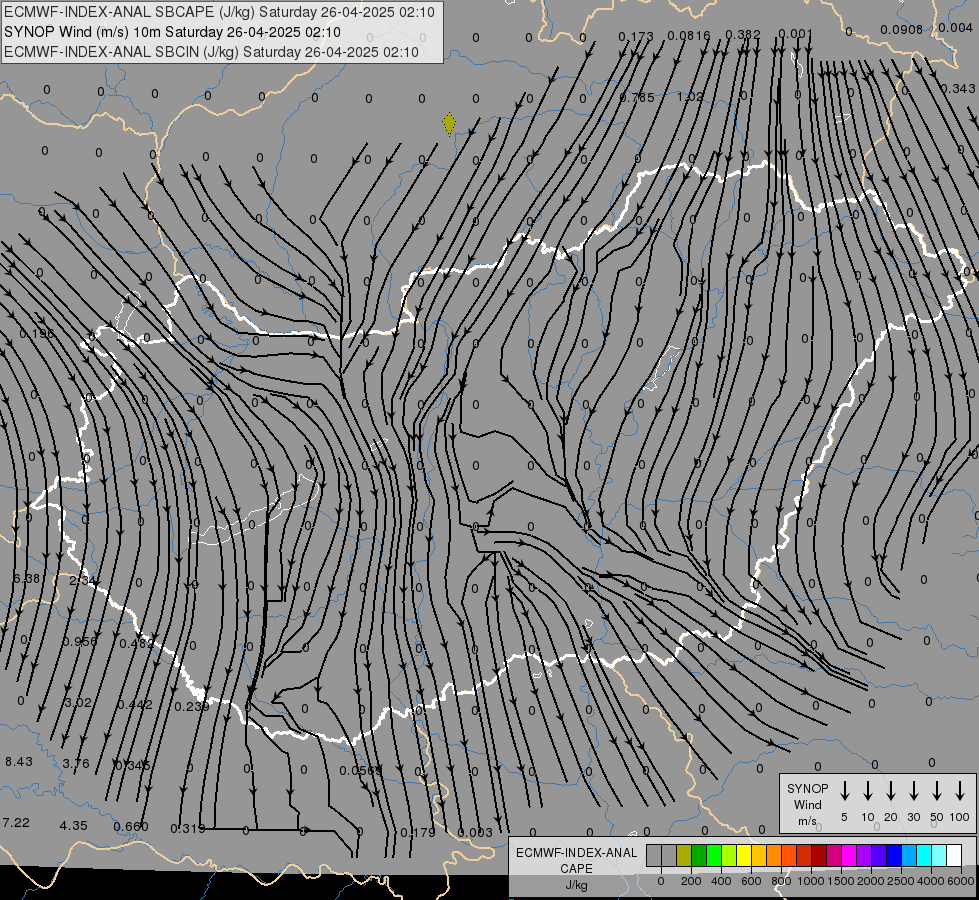Click the grid value 8.43
The height and width of the screenshot is (900, 979).
coord(19,761)
